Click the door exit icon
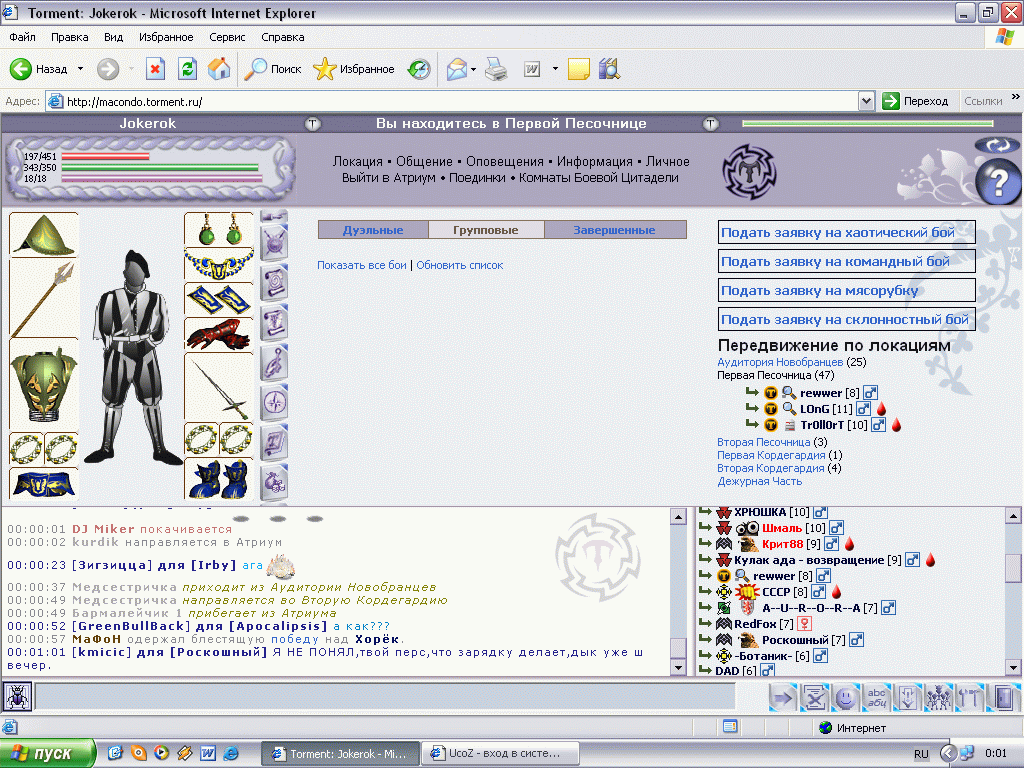The image size is (1024, 768). coord(1004,698)
